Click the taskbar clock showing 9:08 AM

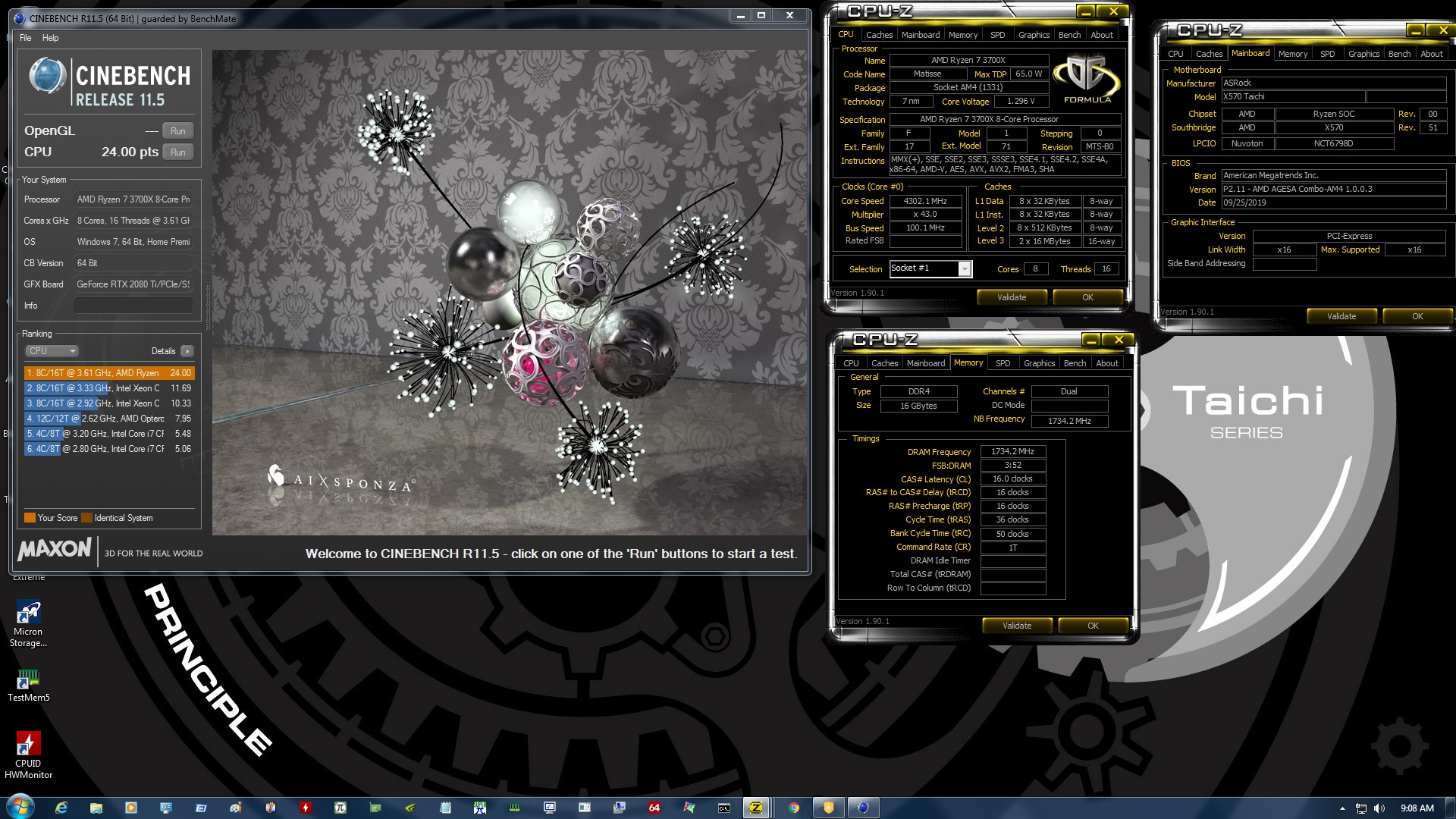click(x=1417, y=808)
